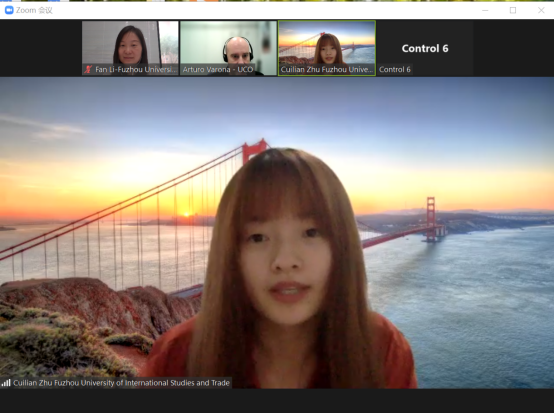The width and height of the screenshot is (554, 414).
Task: Click the Zoom logo icon in title bar
Action: [x=9, y=10]
